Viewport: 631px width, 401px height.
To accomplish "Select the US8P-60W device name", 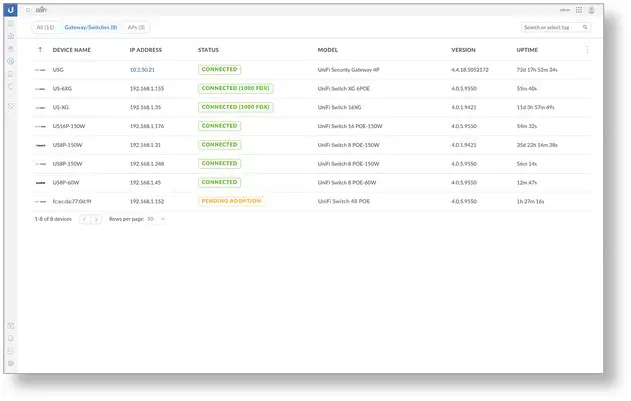I will [66, 183].
